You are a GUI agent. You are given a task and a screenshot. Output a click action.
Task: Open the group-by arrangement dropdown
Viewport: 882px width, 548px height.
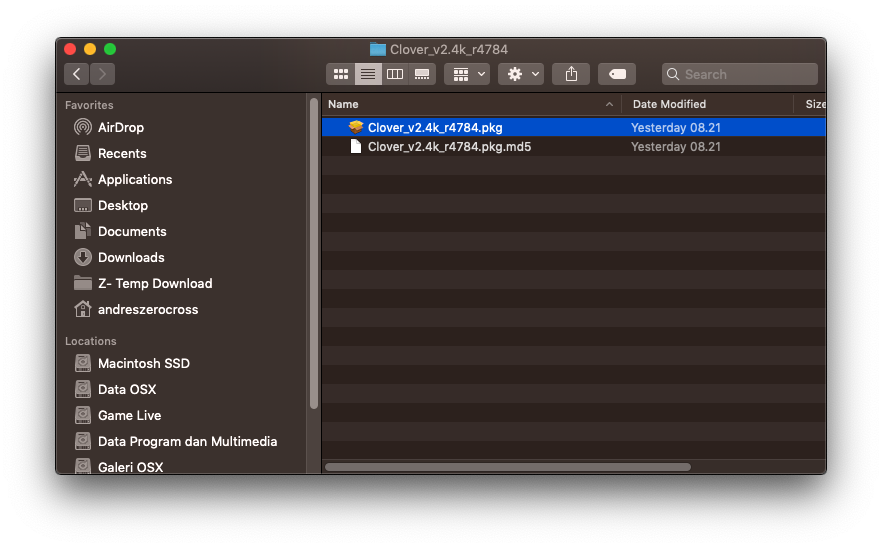click(467, 74)
